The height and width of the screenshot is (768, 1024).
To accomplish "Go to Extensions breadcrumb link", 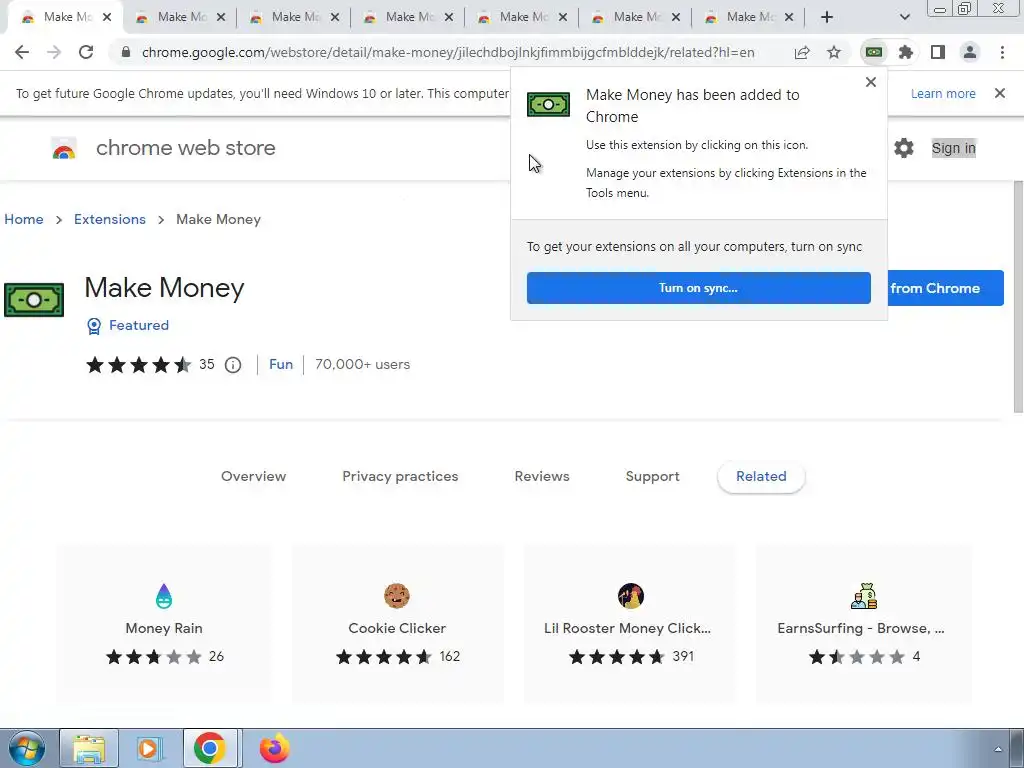I will coord(110,219).
